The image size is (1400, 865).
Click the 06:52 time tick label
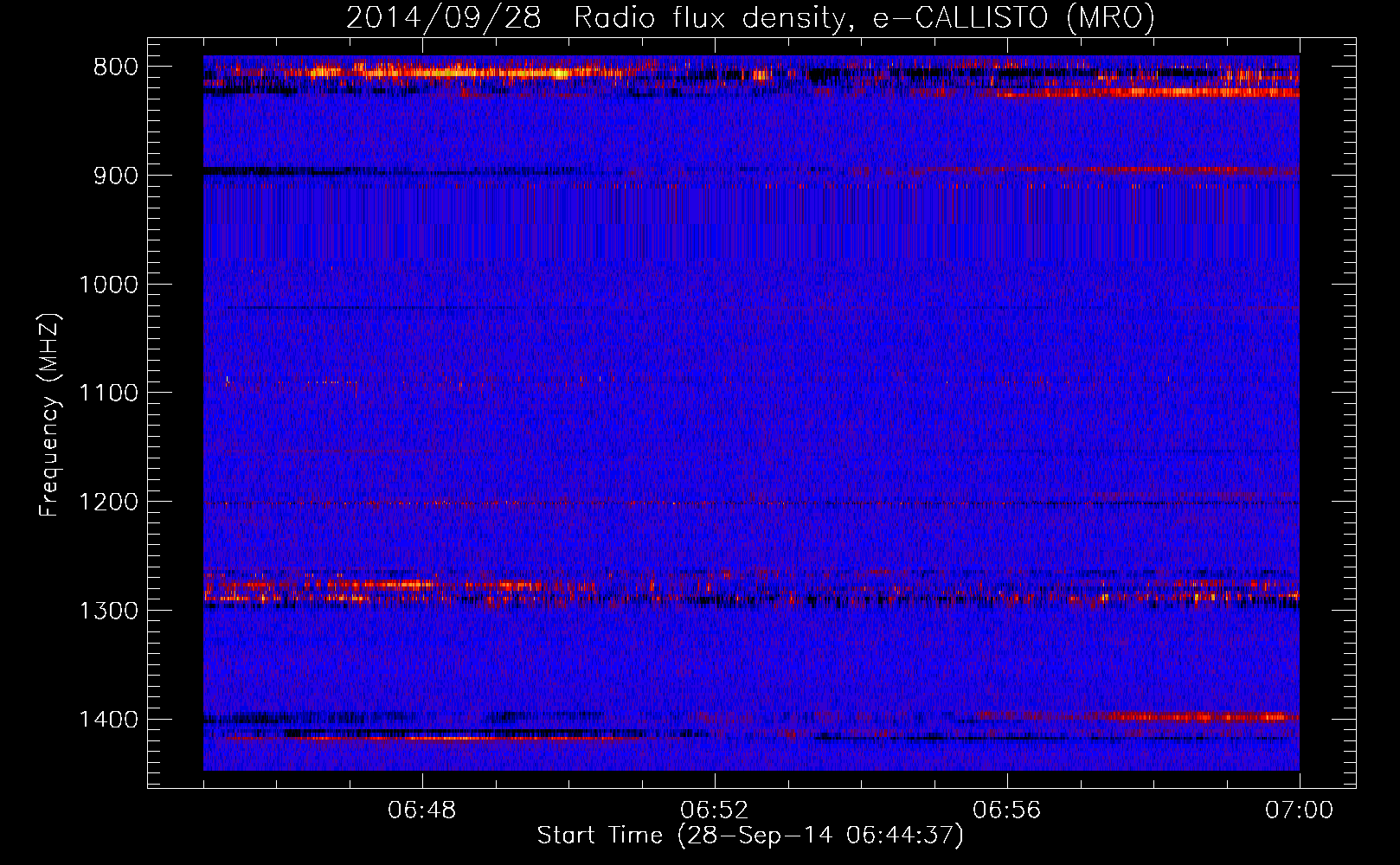pyautogui.click(x=715, y=811)
